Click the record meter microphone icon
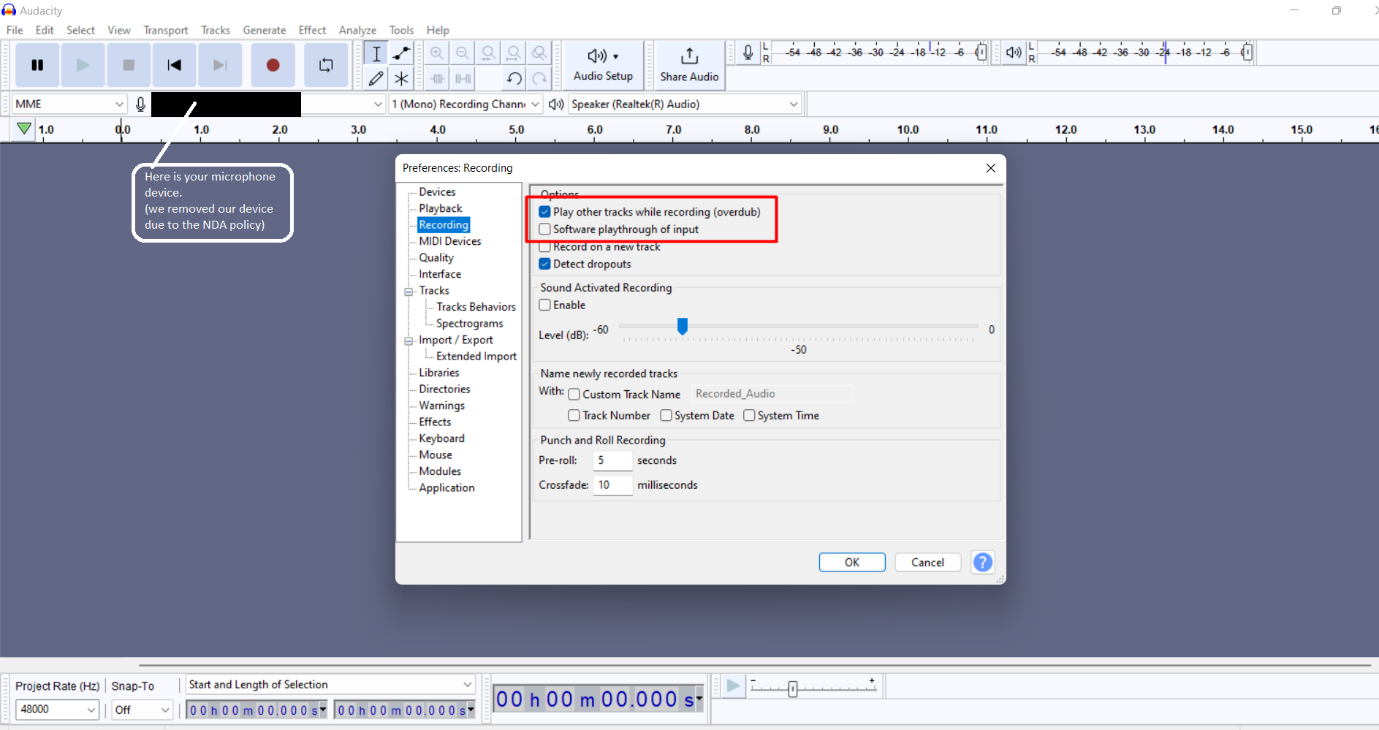1379x730 pixels. pos(747,53)
